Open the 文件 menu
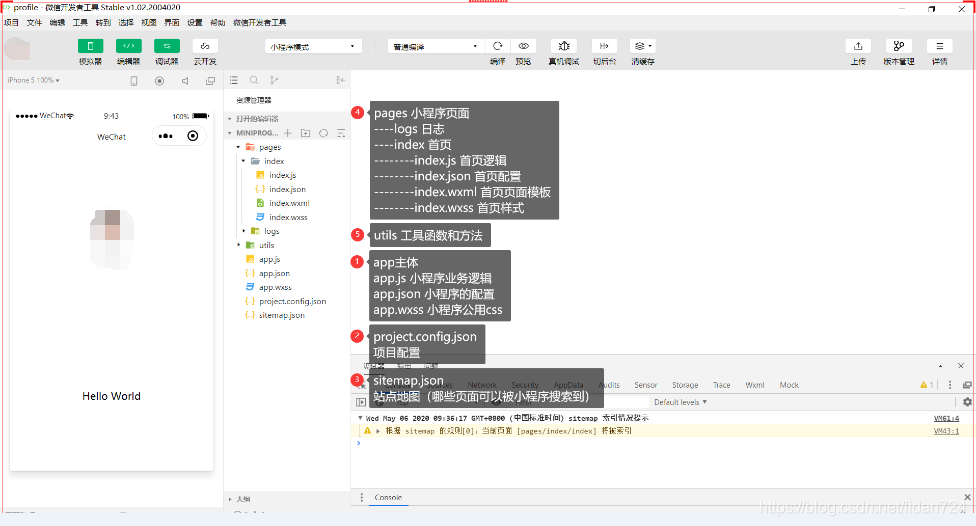 34,22
